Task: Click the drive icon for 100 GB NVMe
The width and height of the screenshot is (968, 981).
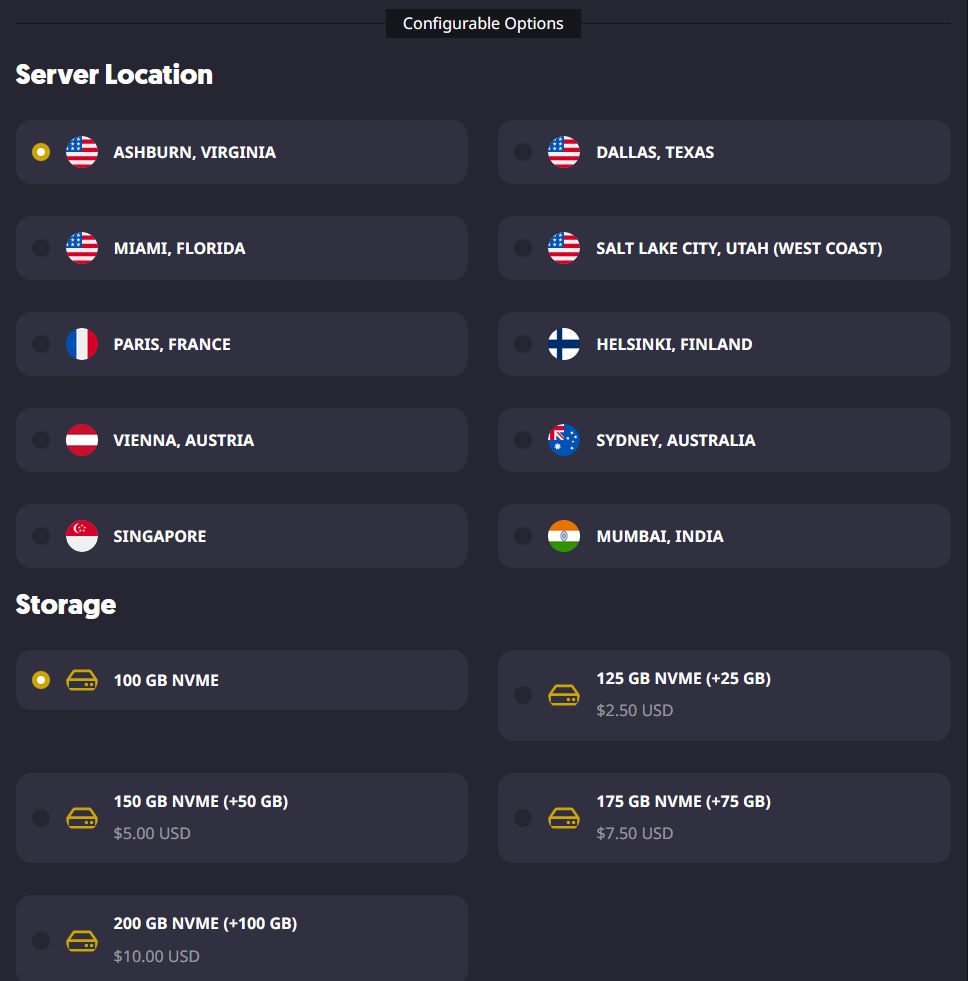Action: (82, 680)
